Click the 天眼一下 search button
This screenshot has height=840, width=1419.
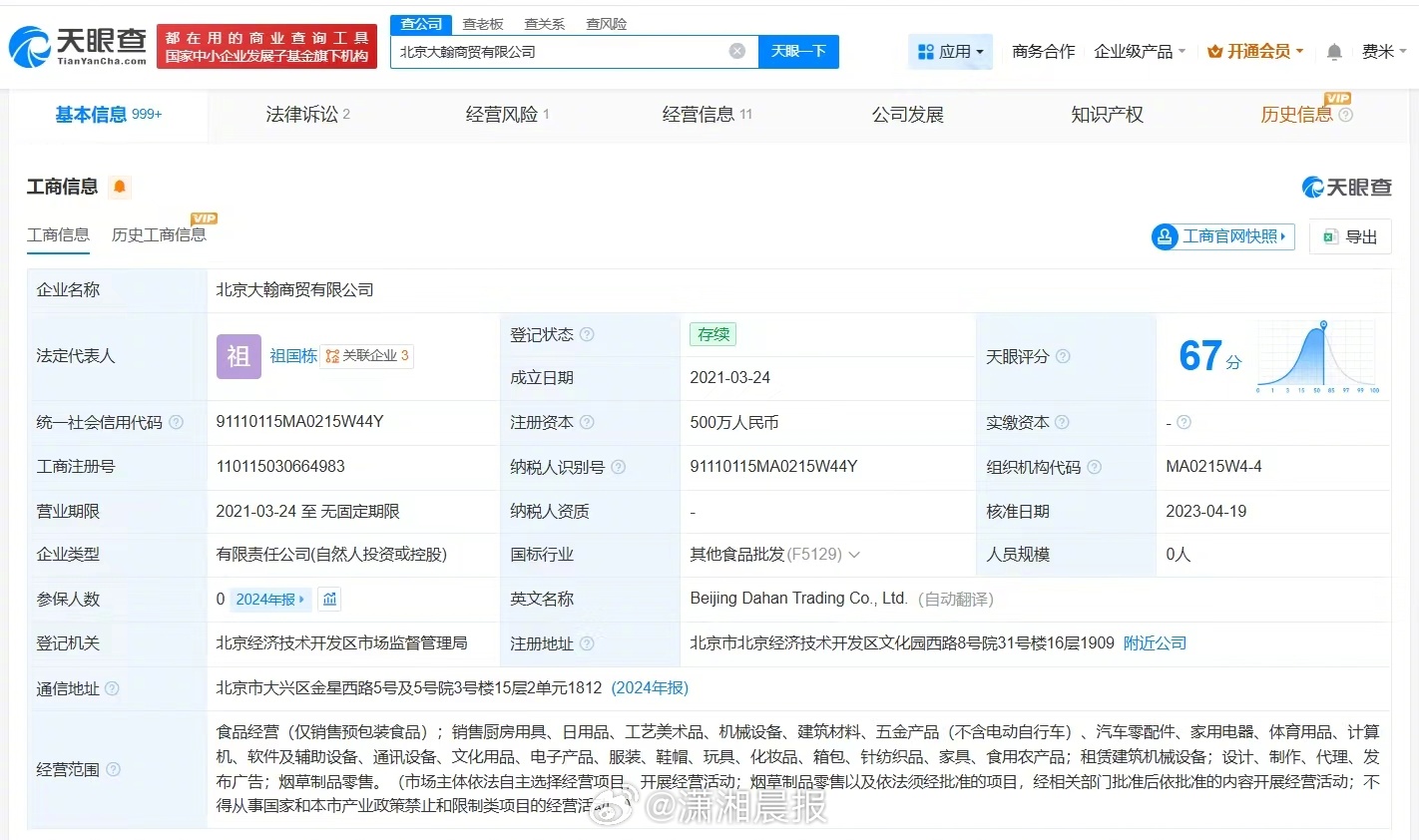[797, 51]
